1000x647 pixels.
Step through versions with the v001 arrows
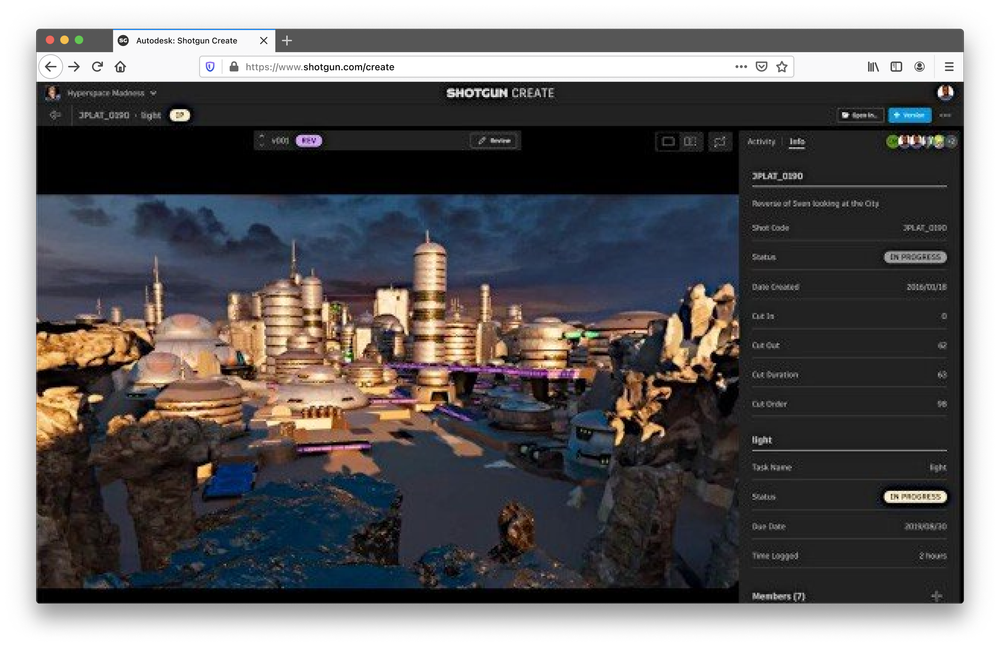pyautogui.click(x=261, y=140)
